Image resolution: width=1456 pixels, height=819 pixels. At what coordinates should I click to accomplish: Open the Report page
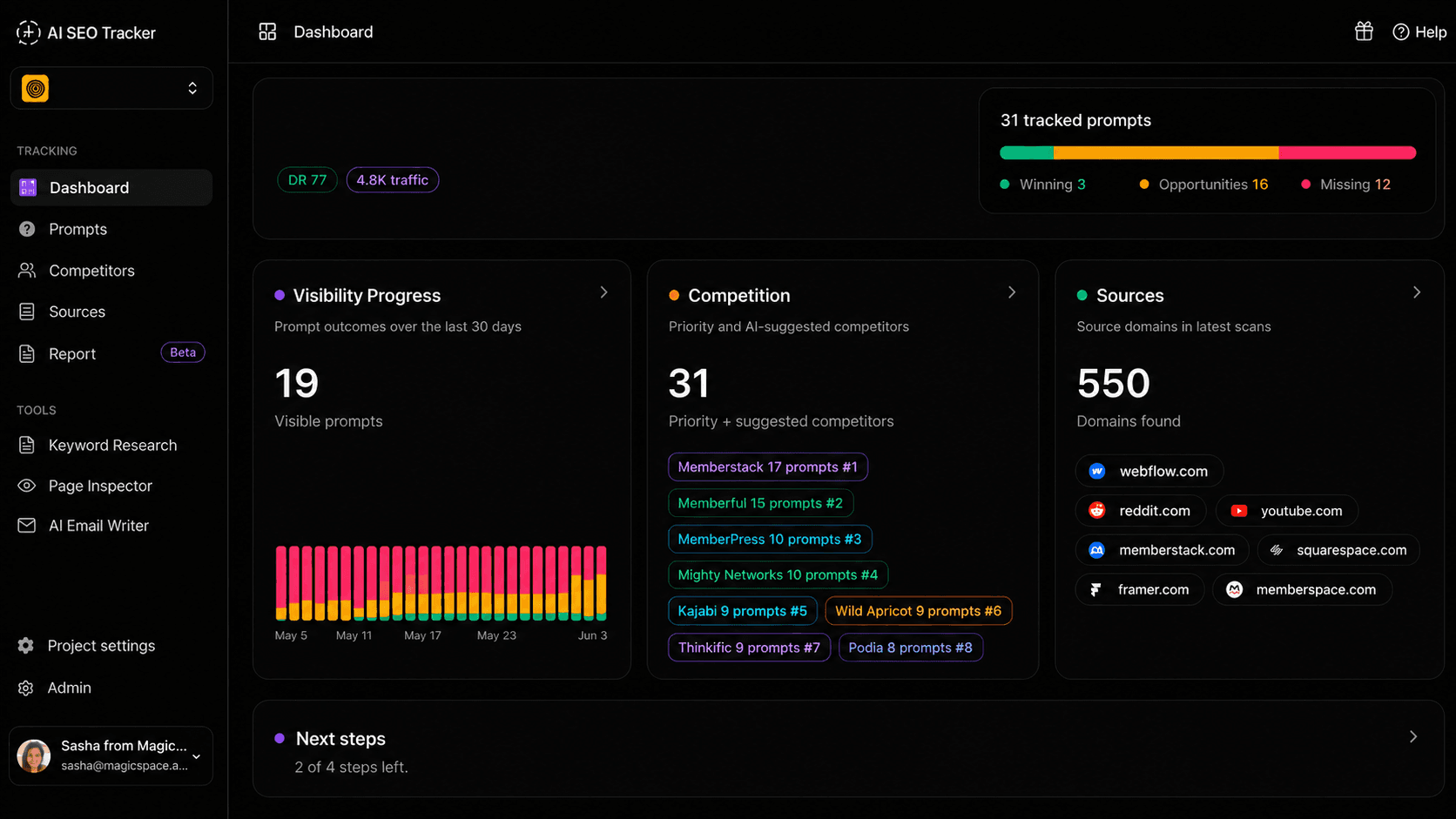pyautogui.click(x=72, y=353)
